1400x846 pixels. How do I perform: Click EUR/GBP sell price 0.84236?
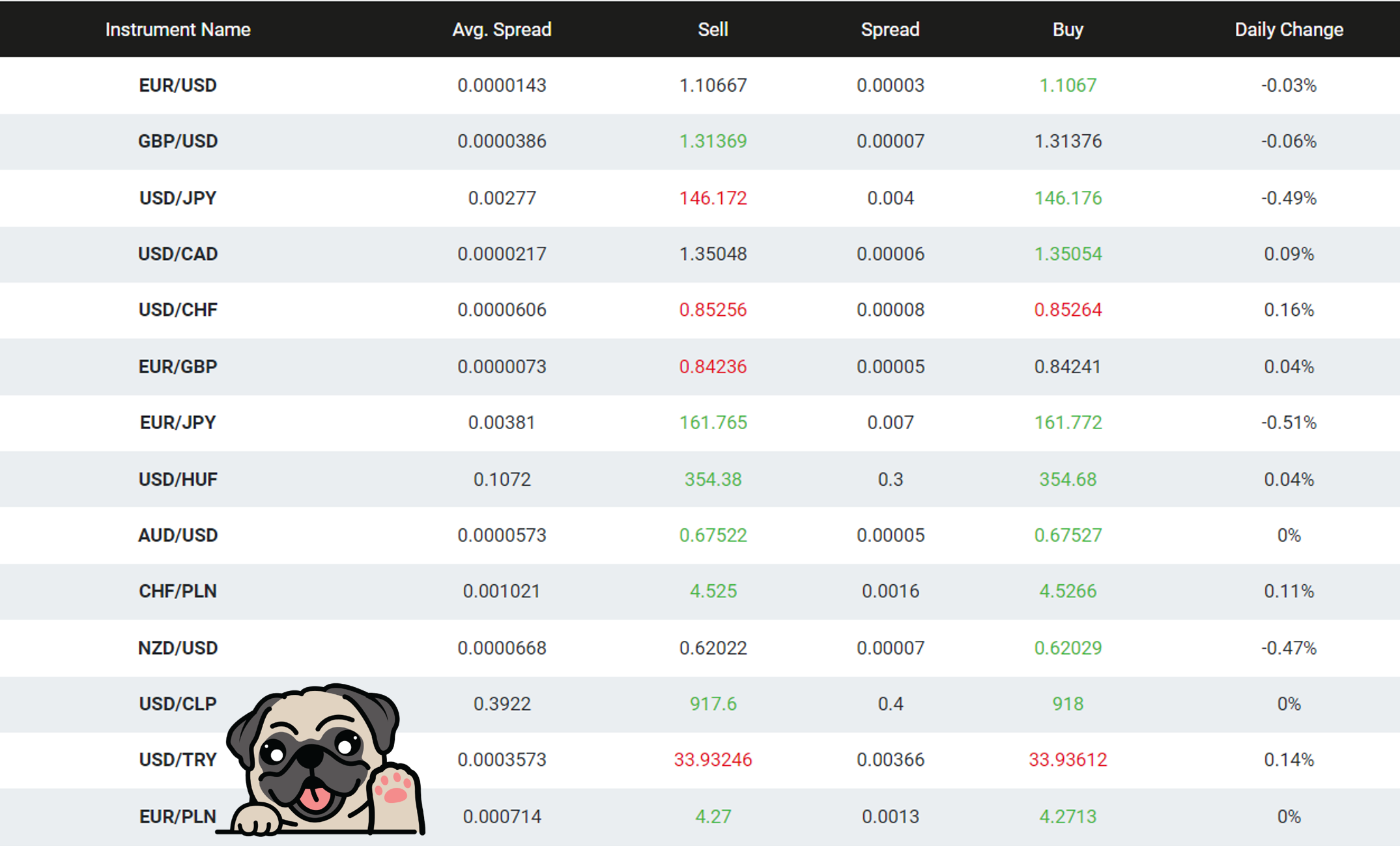(713, 367)
